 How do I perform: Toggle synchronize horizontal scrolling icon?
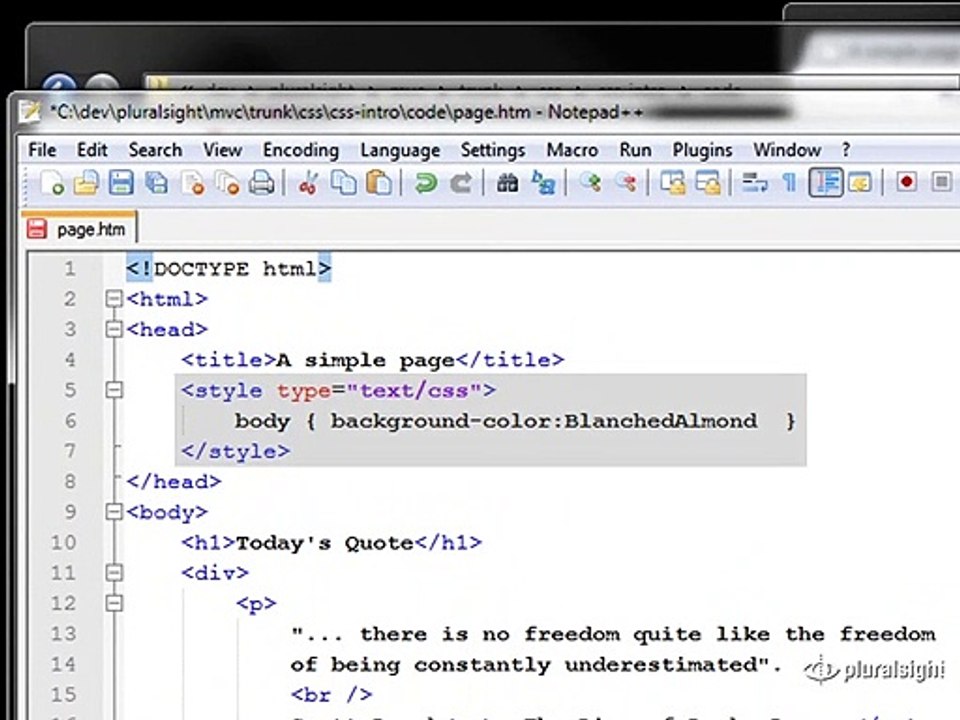(708, 182)
